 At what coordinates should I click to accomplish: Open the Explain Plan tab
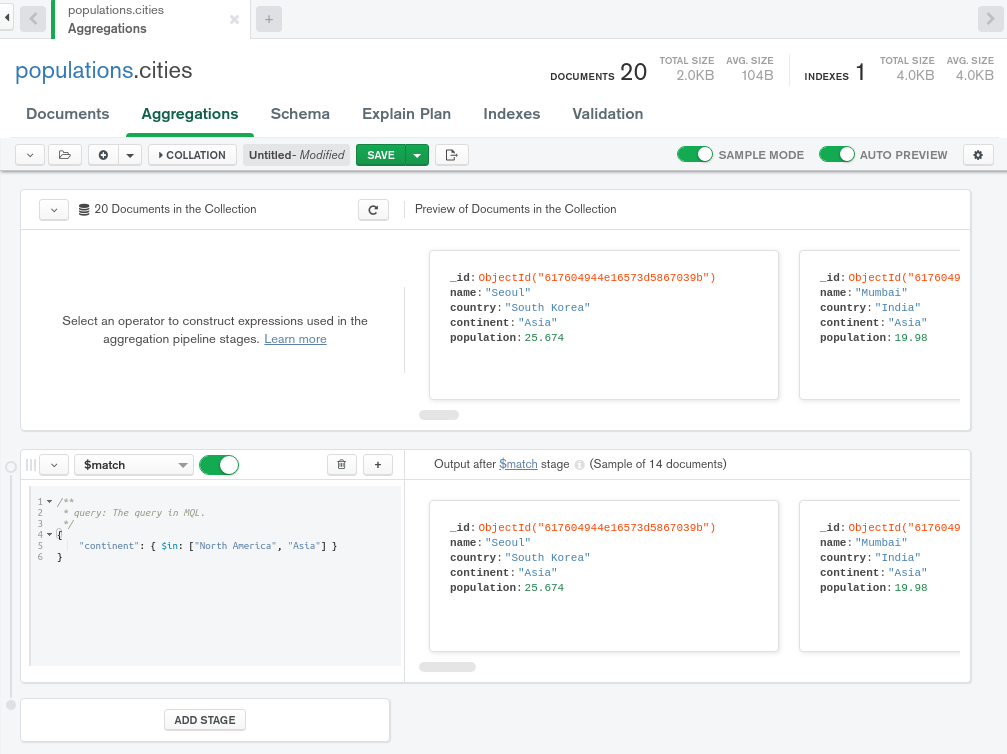click(x=406, y=114)
